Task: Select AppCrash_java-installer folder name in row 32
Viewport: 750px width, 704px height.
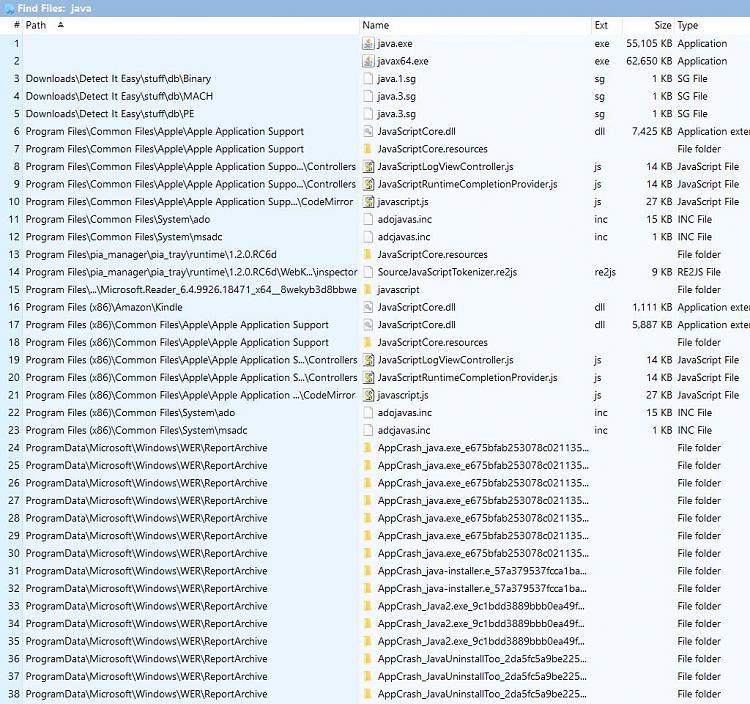Action: (482, 589)
